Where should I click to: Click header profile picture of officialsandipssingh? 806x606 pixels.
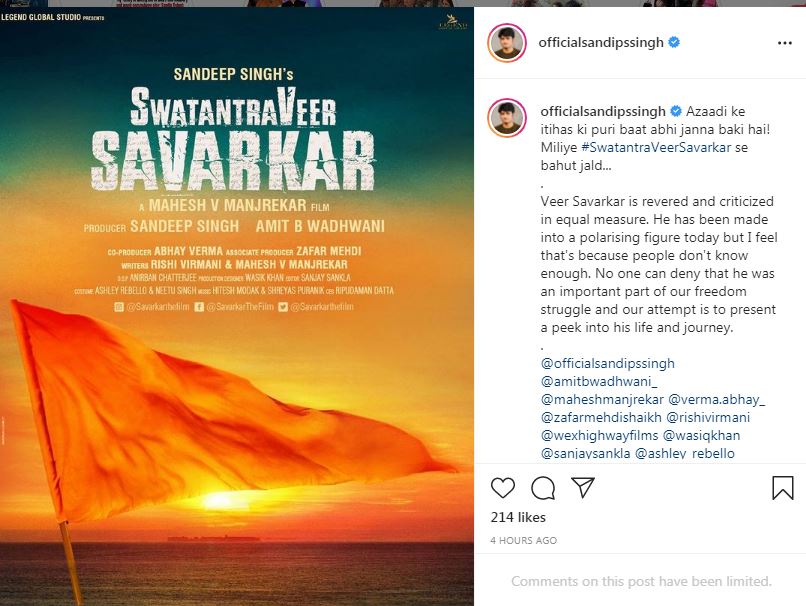click(507, 43)
